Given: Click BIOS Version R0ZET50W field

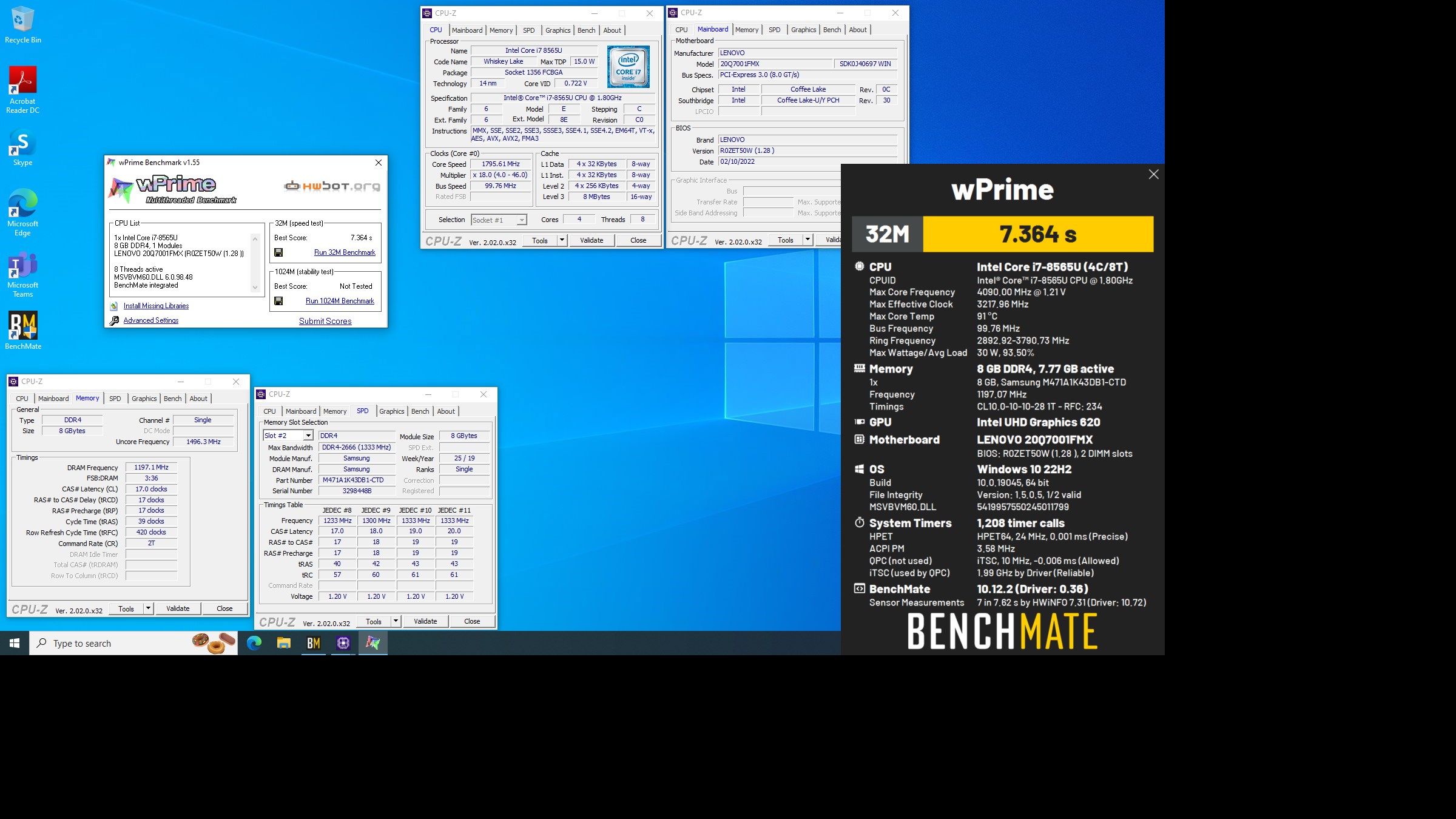Looking at the screenshot, I should (x=807, y=150).
